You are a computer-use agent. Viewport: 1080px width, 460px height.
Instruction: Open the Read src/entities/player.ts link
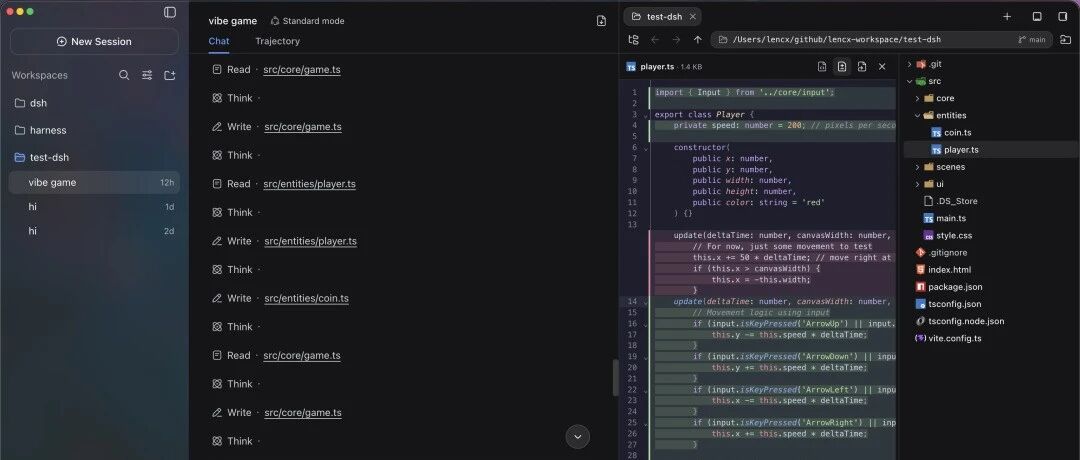(309, 184)
